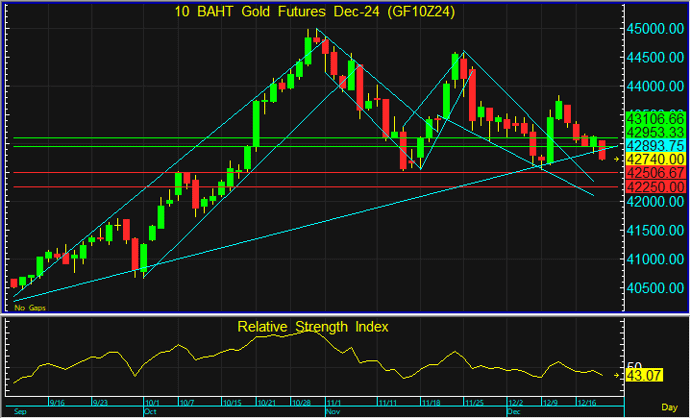This screenshot has width=691, height=419.
Task: Select the 43106.66 green resistance label
Action: coord(653,119)
